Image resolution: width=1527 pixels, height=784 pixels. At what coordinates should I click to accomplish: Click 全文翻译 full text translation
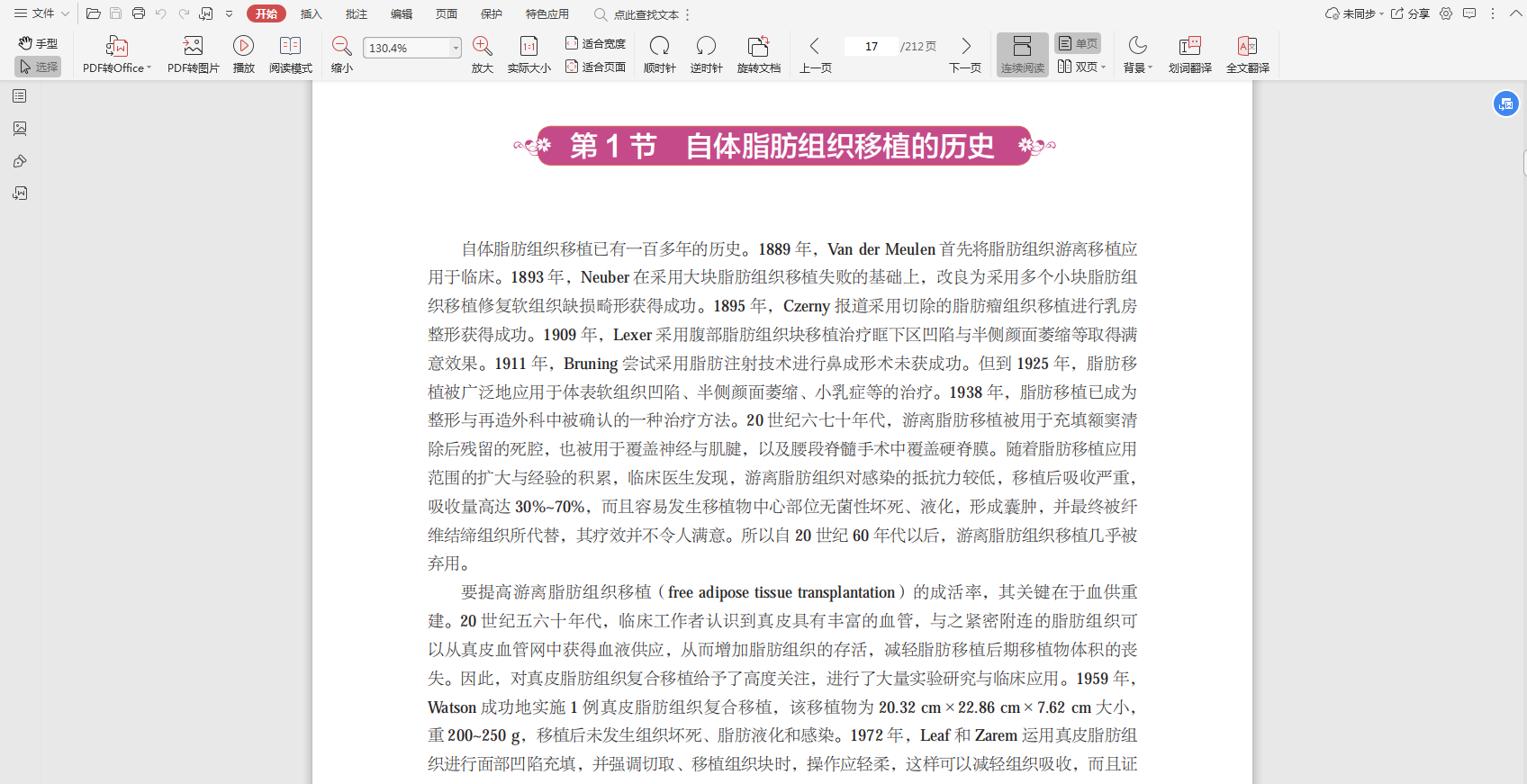click(1247, 55)
